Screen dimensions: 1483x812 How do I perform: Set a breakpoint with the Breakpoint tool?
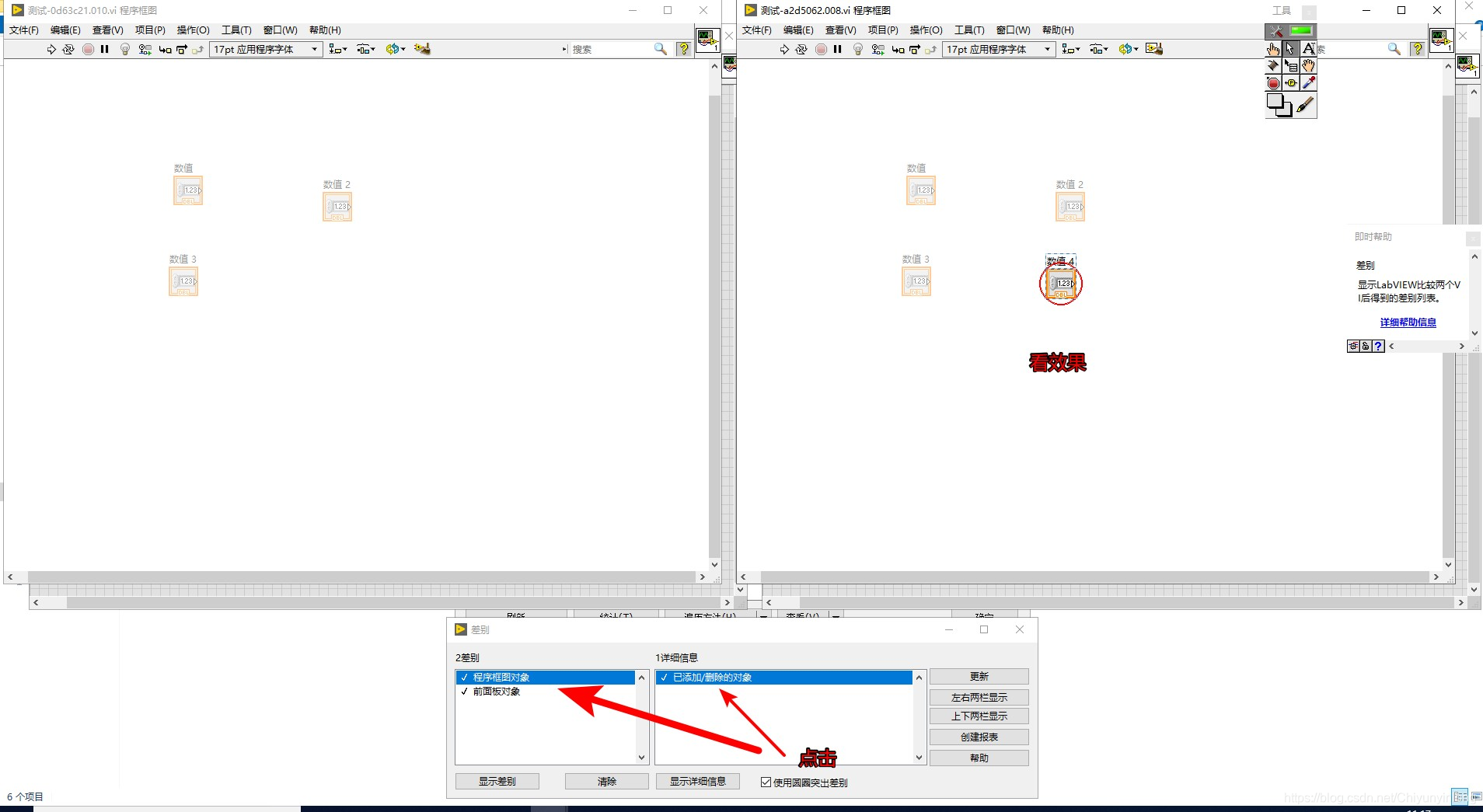click(1272, 82)
